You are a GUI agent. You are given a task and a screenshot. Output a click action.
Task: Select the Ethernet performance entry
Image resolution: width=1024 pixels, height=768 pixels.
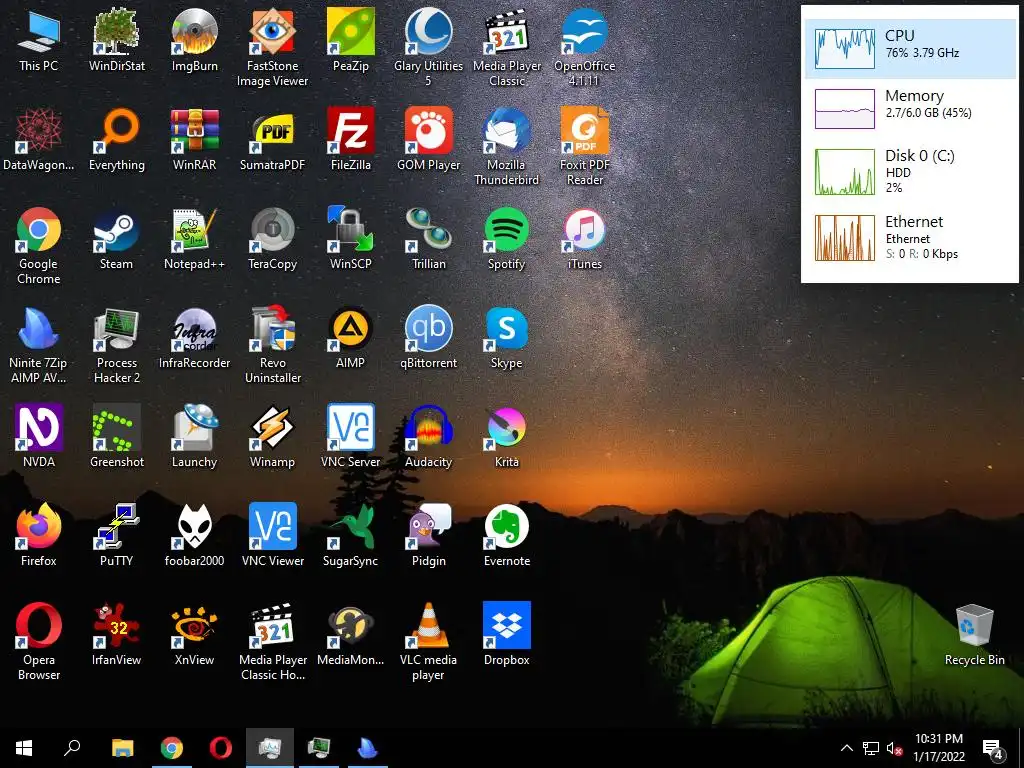(x=910, y=237)
